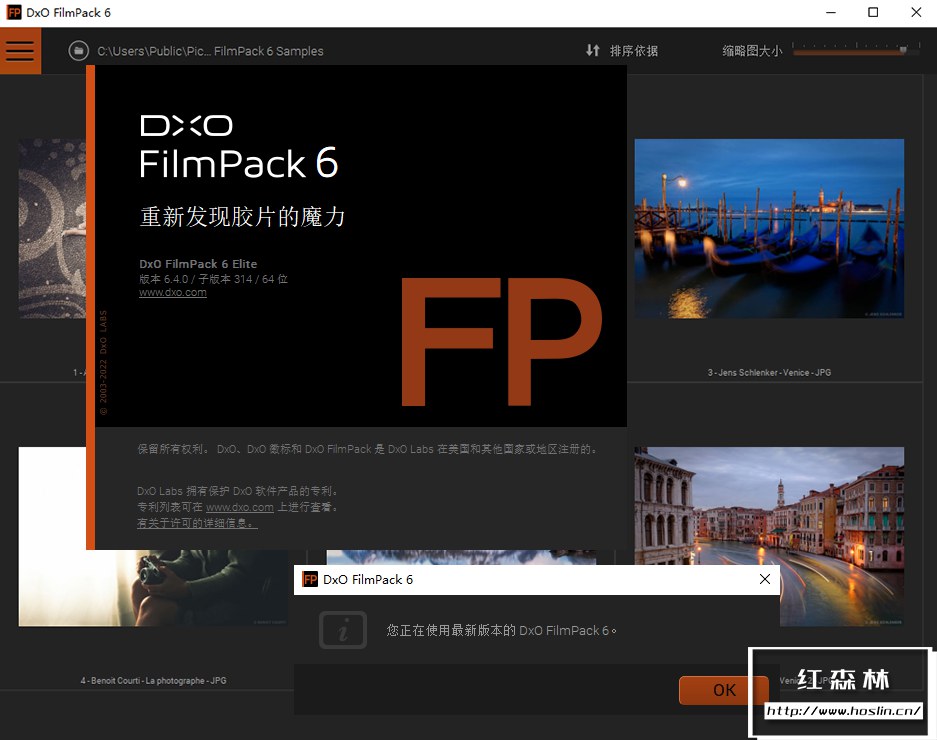Screen dimensions: 937x740
Task: Click the DxO FilmPack 6 splash title
Action: [239, 147]
